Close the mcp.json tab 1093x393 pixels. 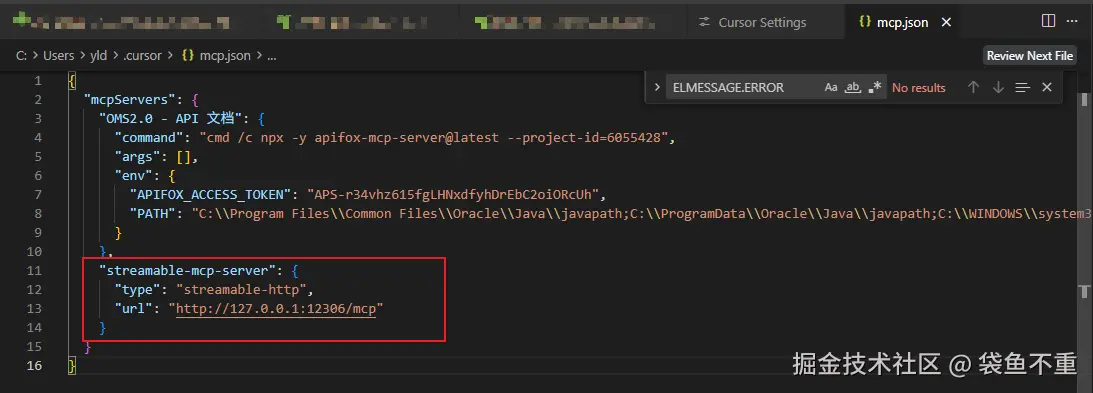[946, 22]
